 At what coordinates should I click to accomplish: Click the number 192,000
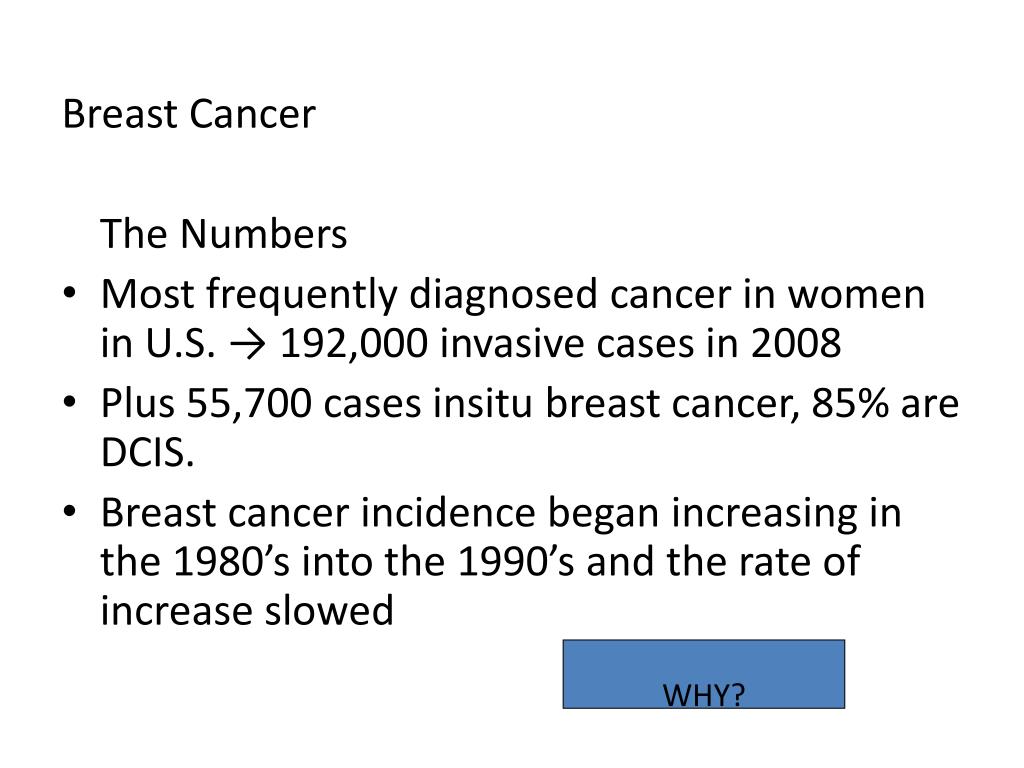354,344
